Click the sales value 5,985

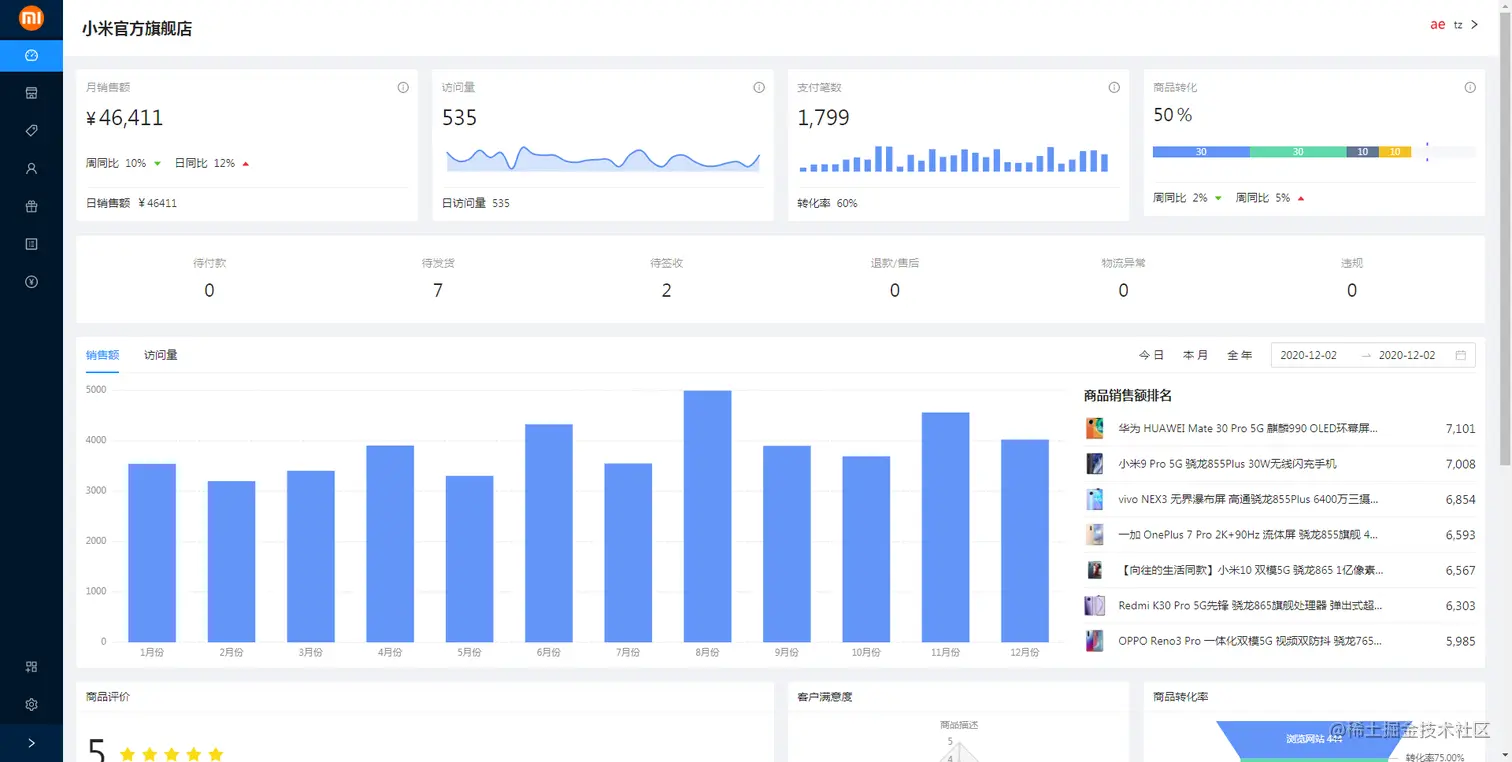(1460, 641)
